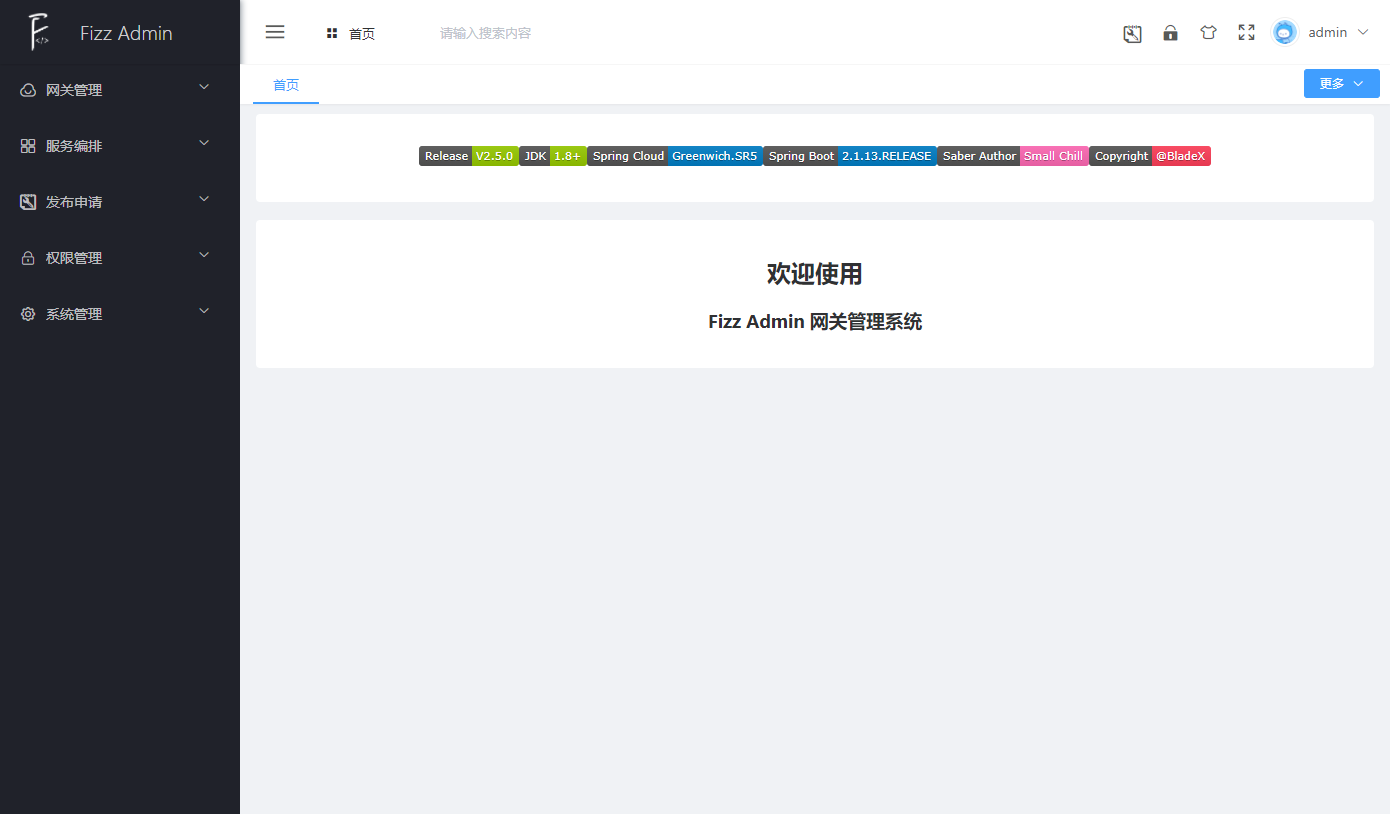
Task: Click the lock screen icon
Action: point(1170,33)
